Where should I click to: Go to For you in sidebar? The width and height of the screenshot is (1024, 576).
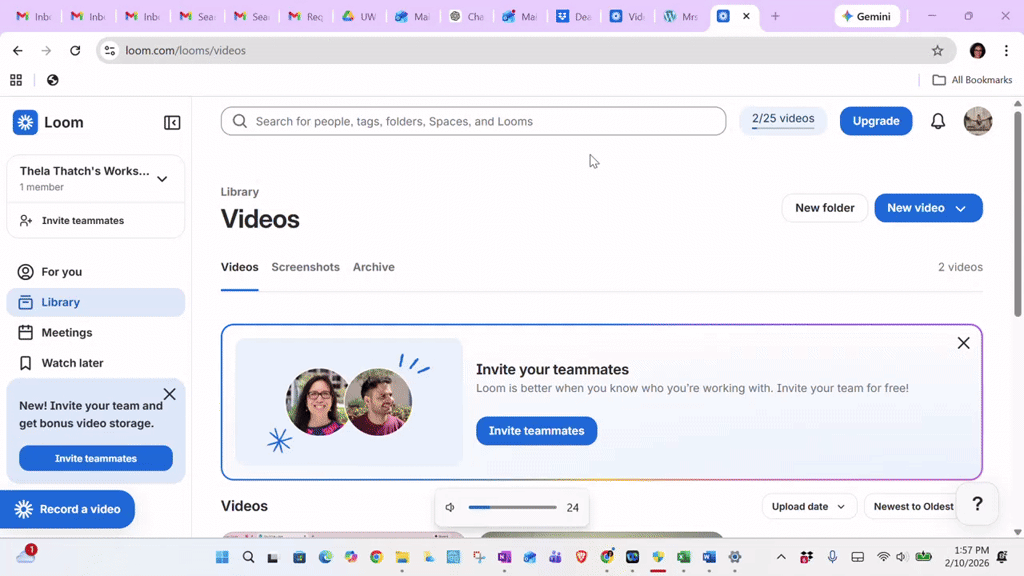(x=95, y=272)
